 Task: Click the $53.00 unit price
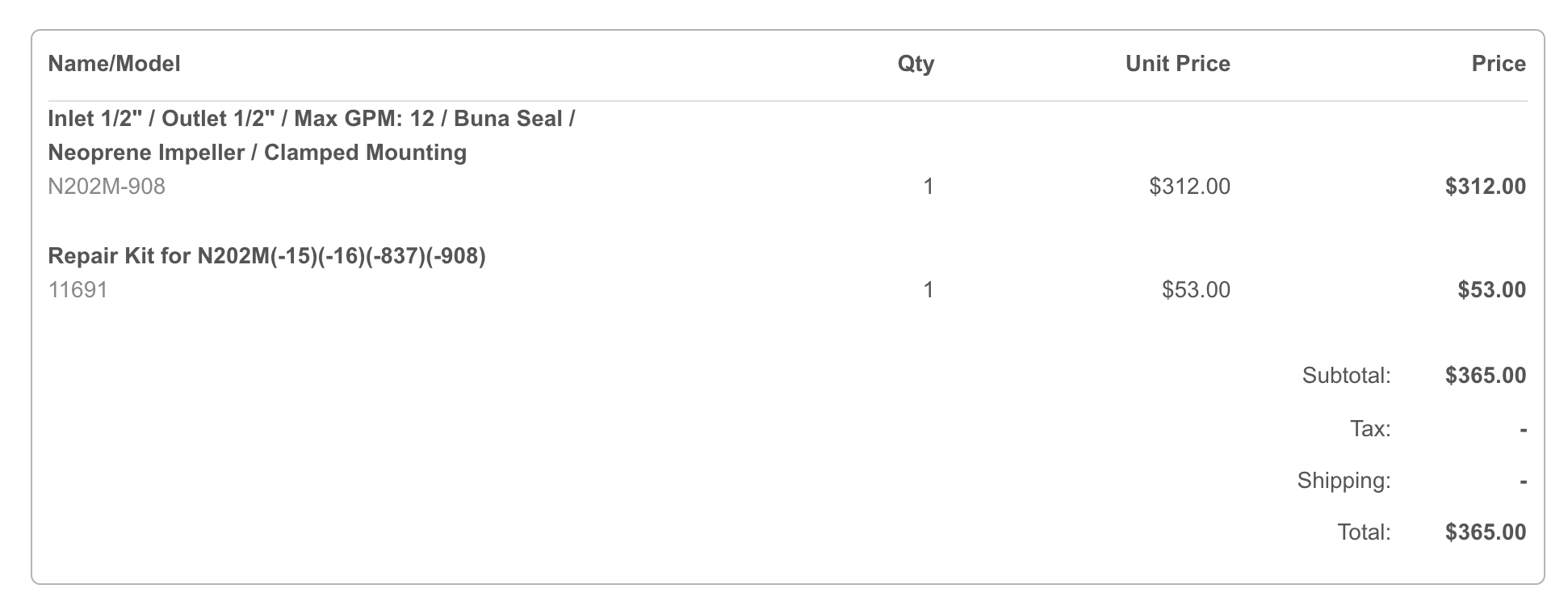click(x=1196, y=290)
